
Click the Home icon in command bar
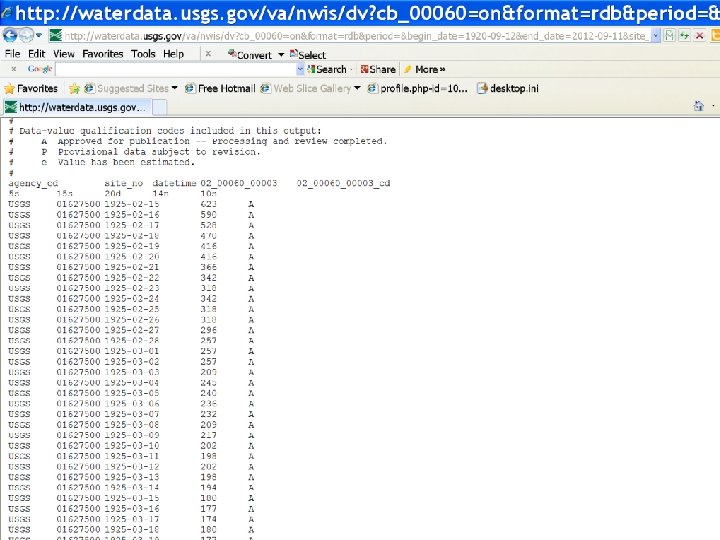pos(698,106)
